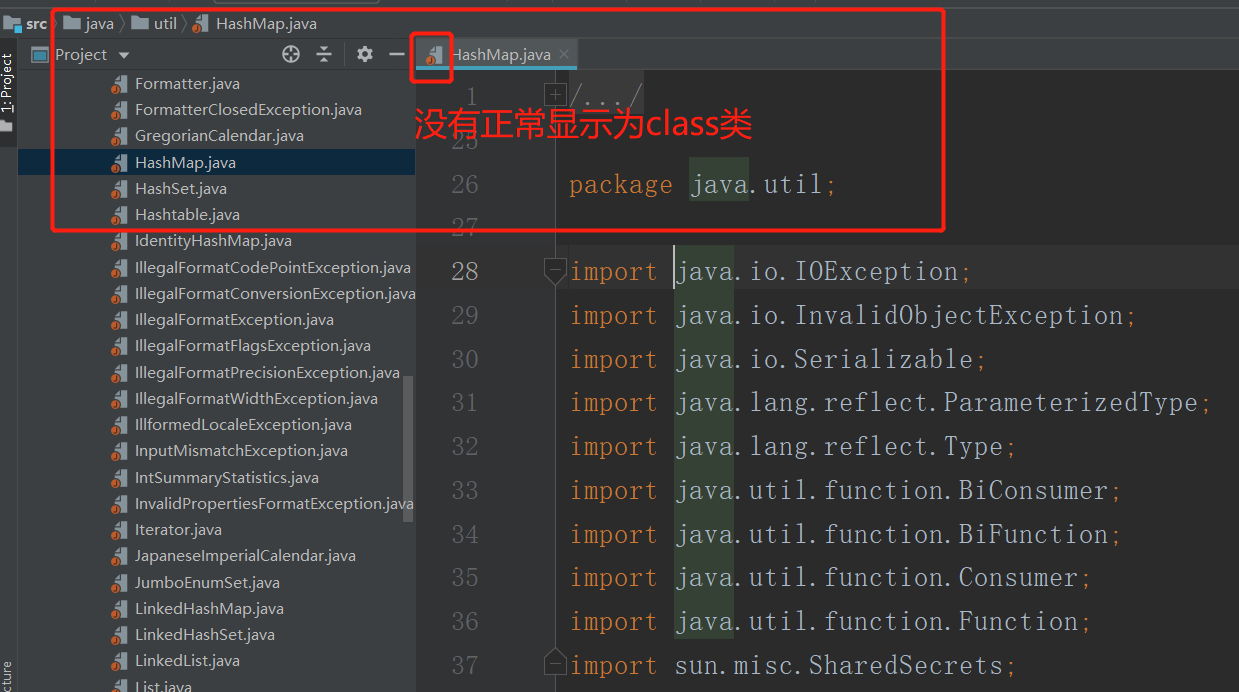The image size is (1239, 692).
Task: Click InvalidObjectException on line 29
Action: (958, 316)
